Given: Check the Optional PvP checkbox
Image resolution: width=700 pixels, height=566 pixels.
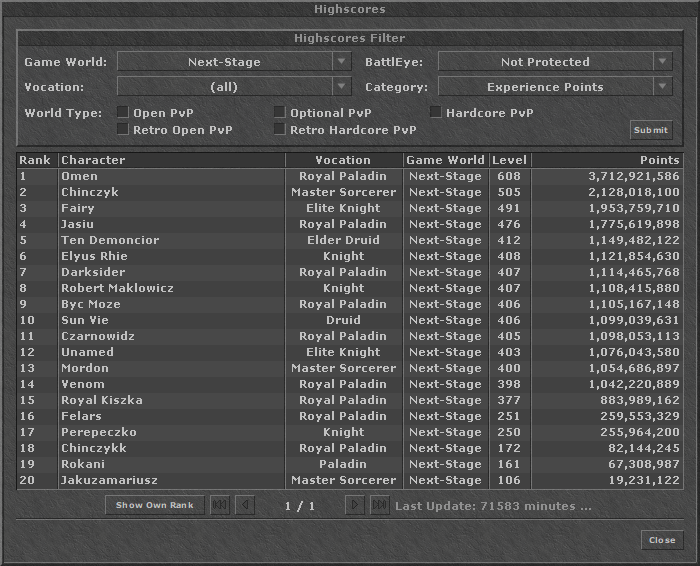Looking at the screenshot, I should 280,113.
